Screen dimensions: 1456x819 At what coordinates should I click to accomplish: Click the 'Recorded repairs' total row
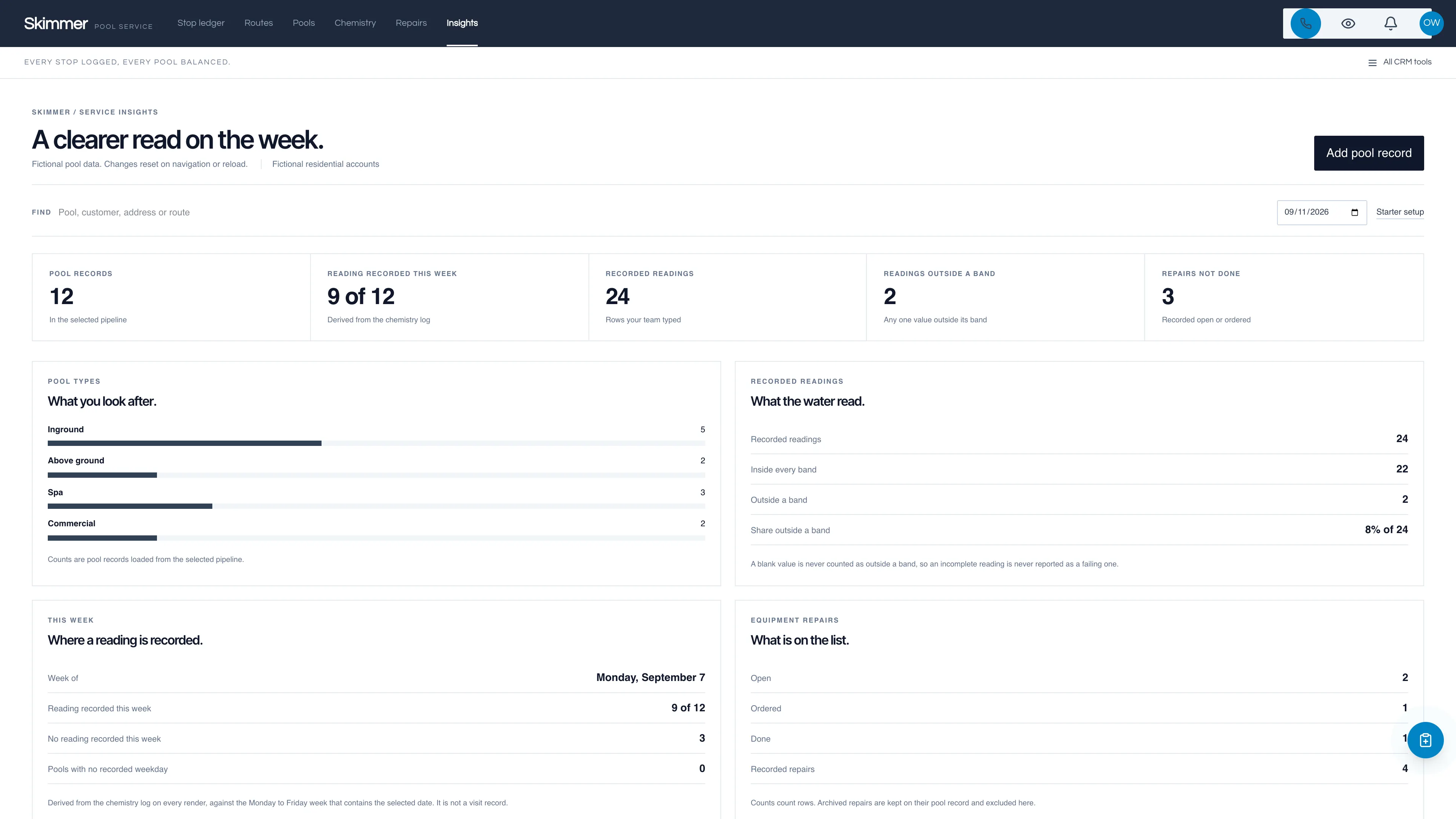coord(1079,769)
